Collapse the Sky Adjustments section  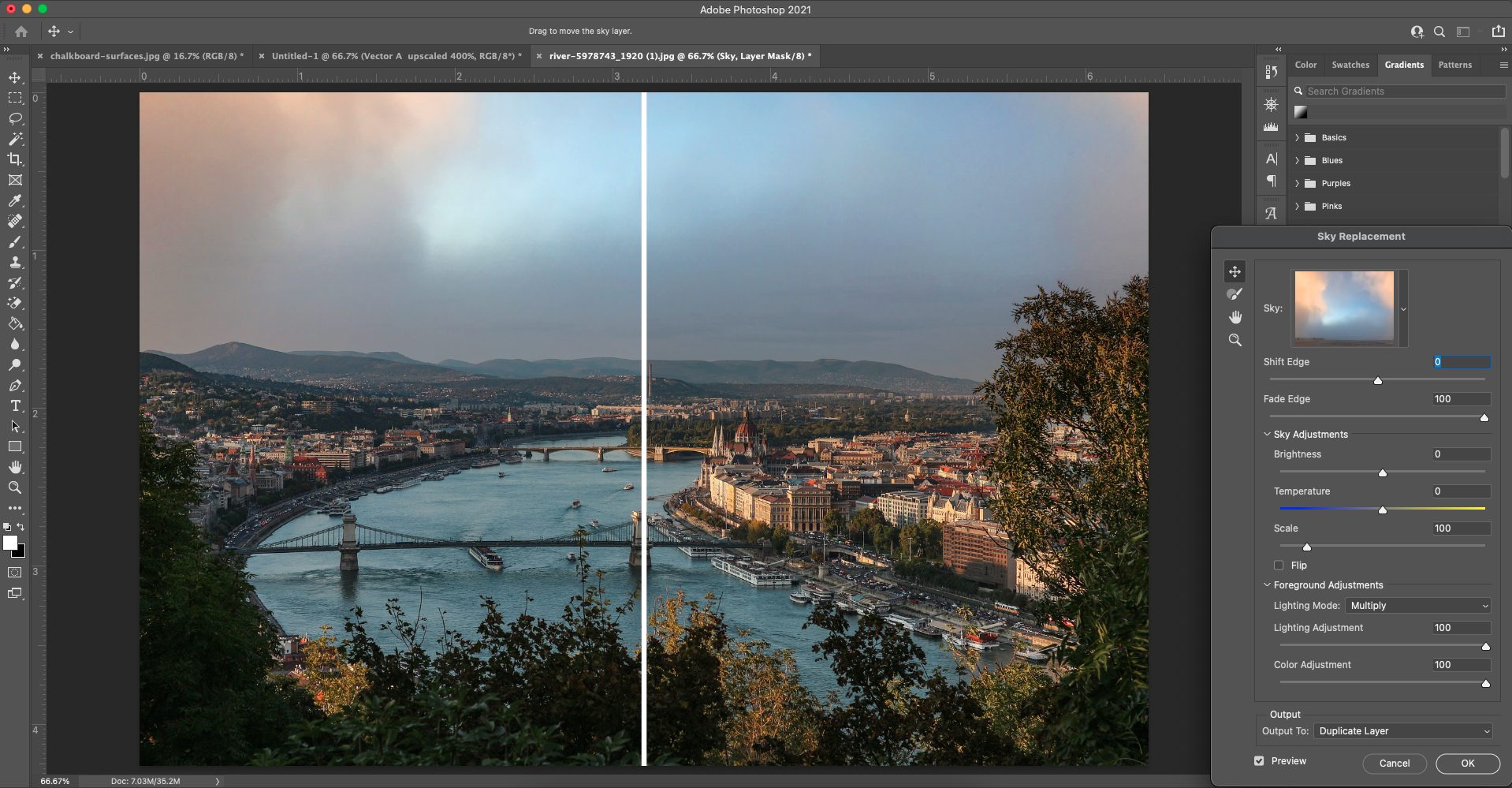pyautogui.click(x=1267, y=434)
